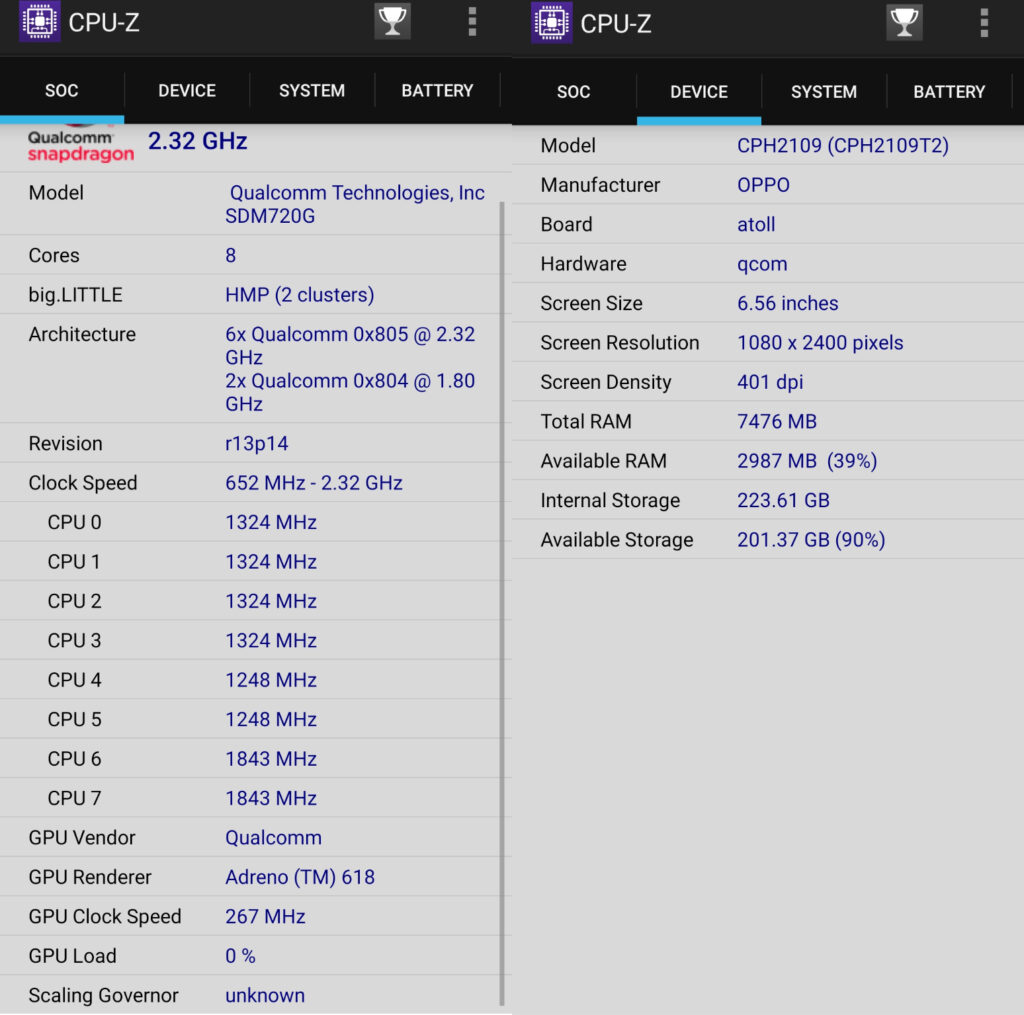The width and height of the screenshot is (1024, 1015).
Task: Click the Architecture row label
Action: 82,334
